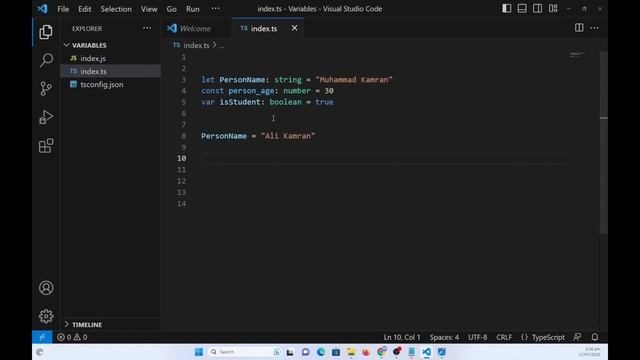640x360 pixels.
Task: Click the remote window indicator in status bar
Action: pos(42,337)
